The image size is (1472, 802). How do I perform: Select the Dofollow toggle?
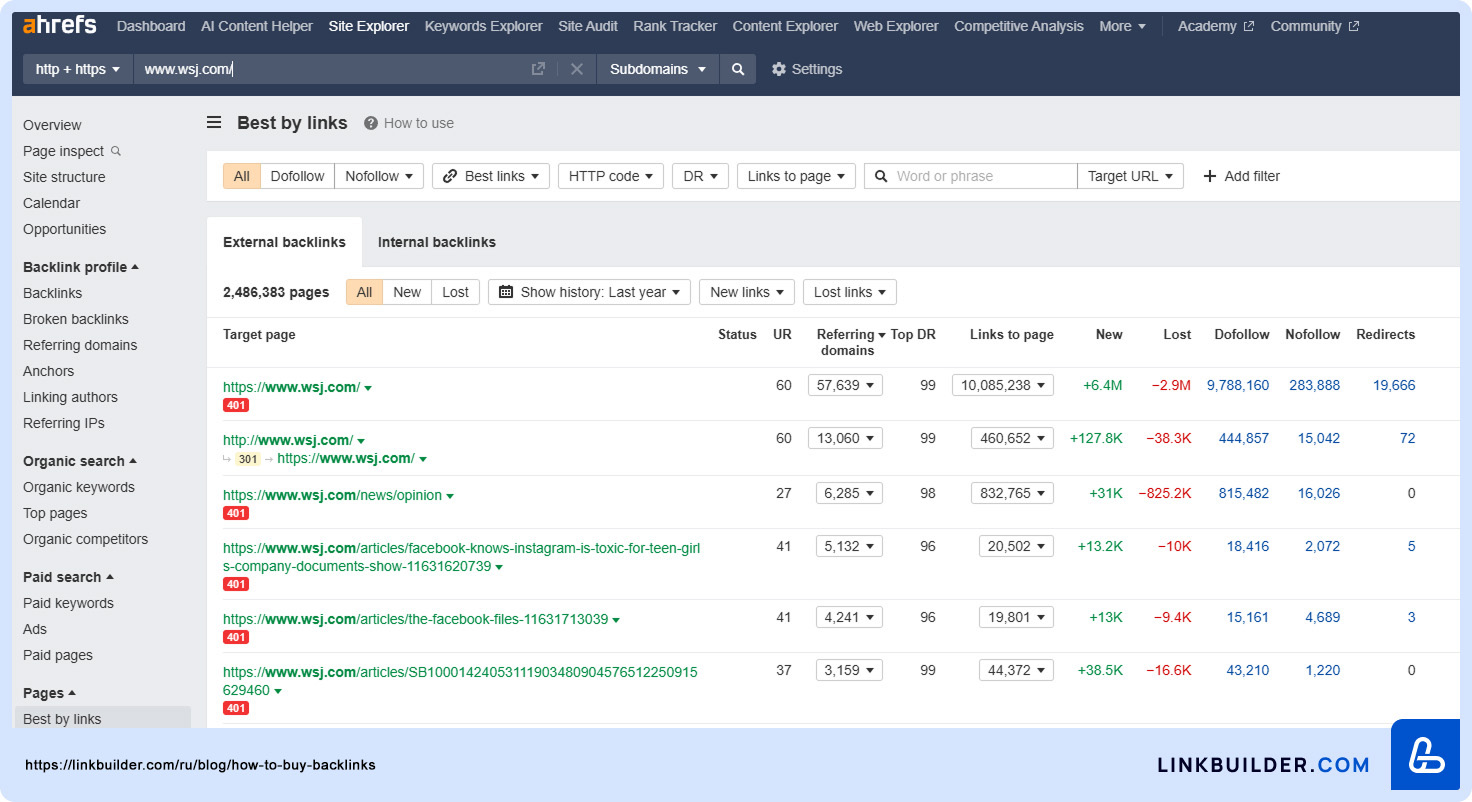point(298,176)
